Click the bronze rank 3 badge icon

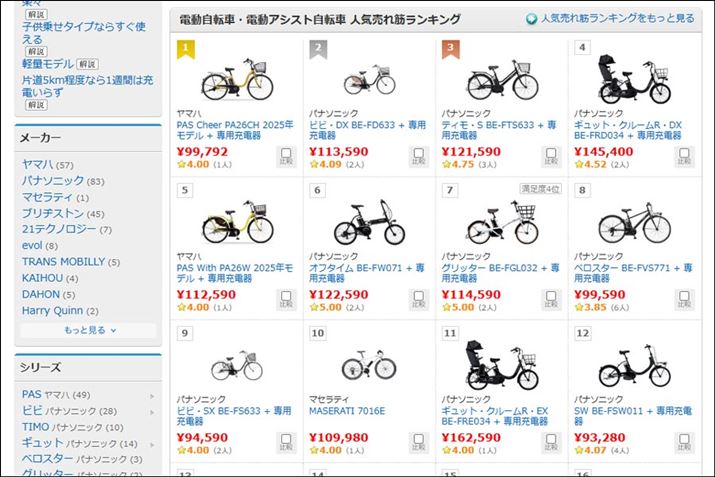[x=450, y=47]
